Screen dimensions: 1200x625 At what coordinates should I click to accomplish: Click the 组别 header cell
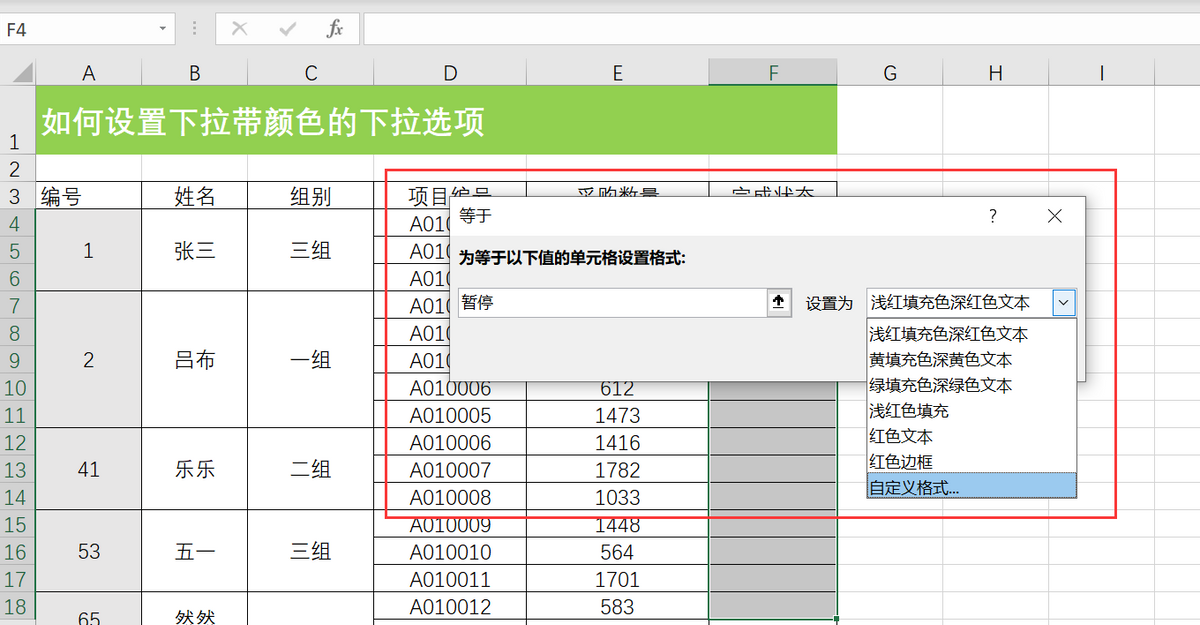pyautogui.click(x=311, y=196)
